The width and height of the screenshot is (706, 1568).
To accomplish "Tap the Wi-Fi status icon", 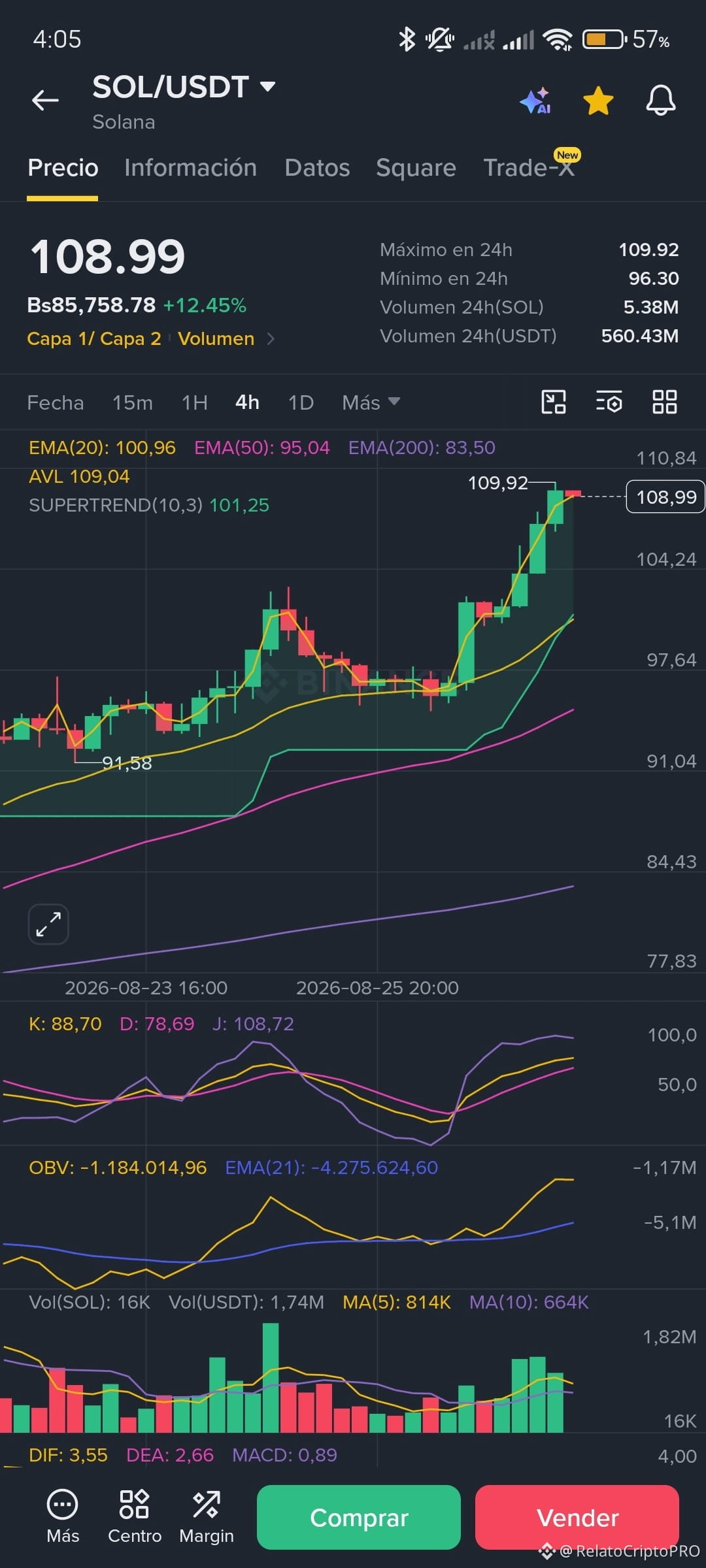I will (x=558, y=40).
